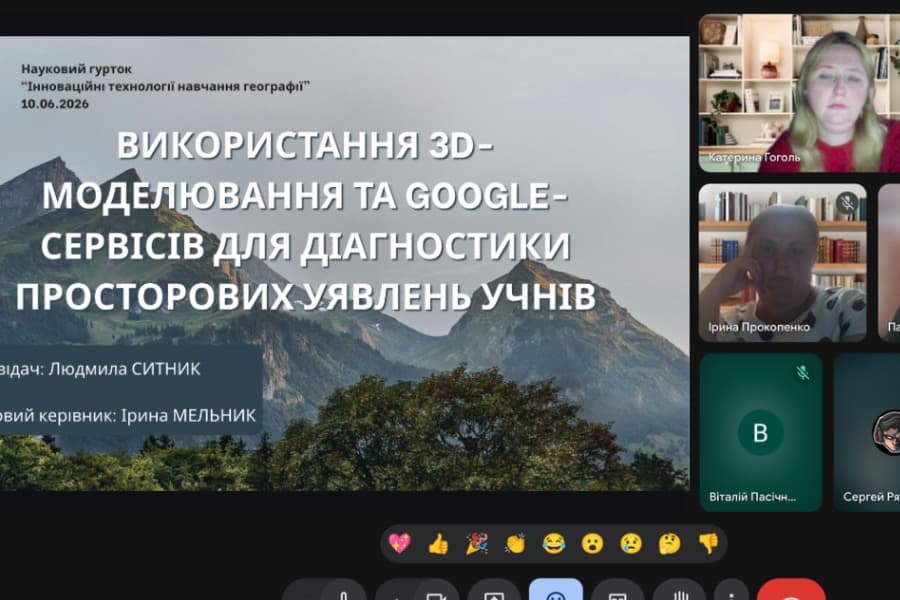Viewport: 900px width, 600px height.
Task: Send the laughing with tears reaction
Action: point(554,543)
